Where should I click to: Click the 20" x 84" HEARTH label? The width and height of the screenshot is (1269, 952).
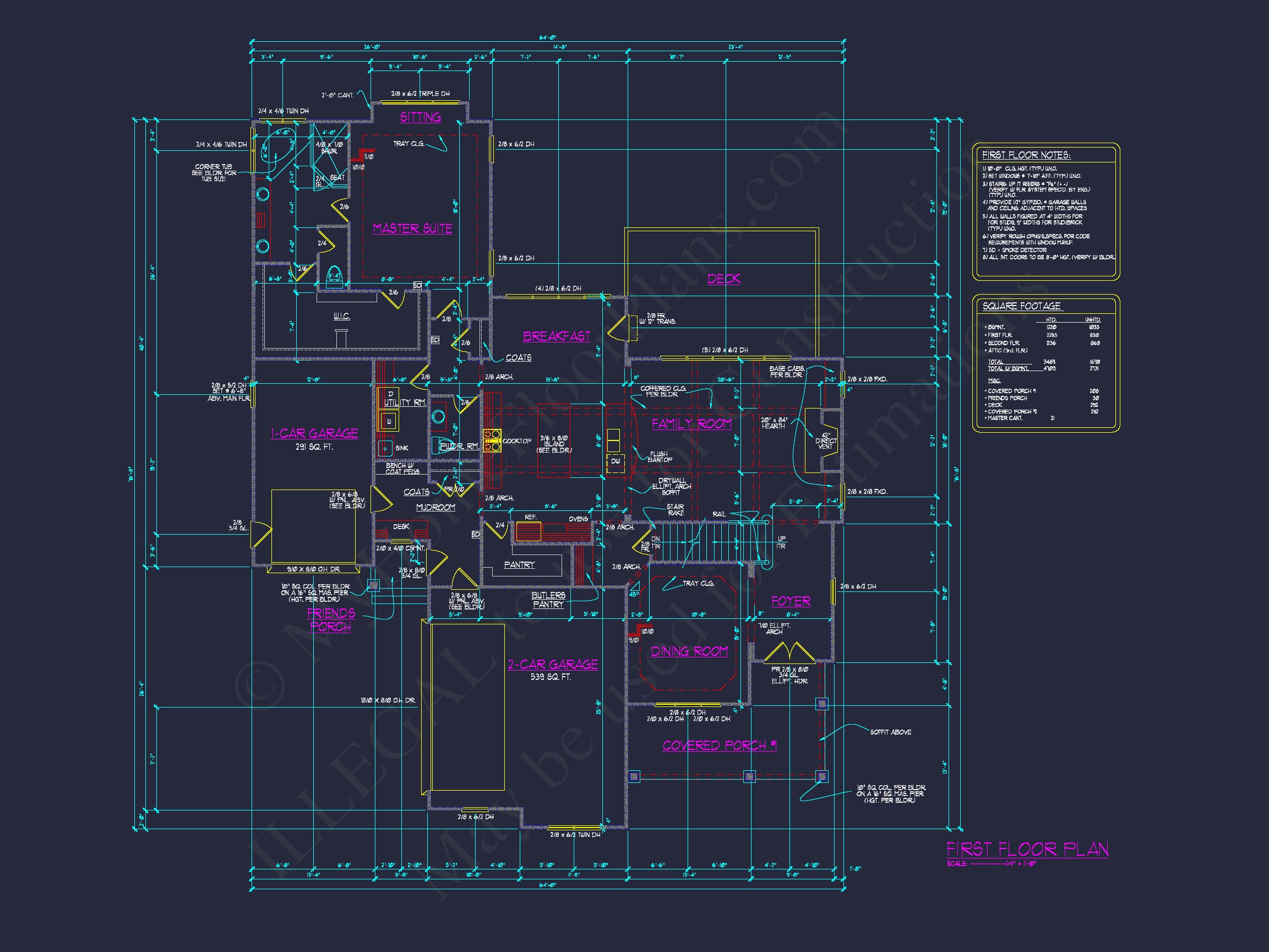[774, 423]
